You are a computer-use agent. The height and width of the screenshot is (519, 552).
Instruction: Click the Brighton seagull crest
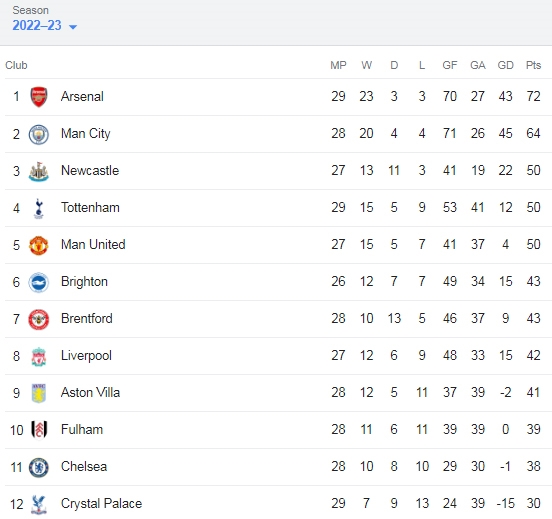39,282
